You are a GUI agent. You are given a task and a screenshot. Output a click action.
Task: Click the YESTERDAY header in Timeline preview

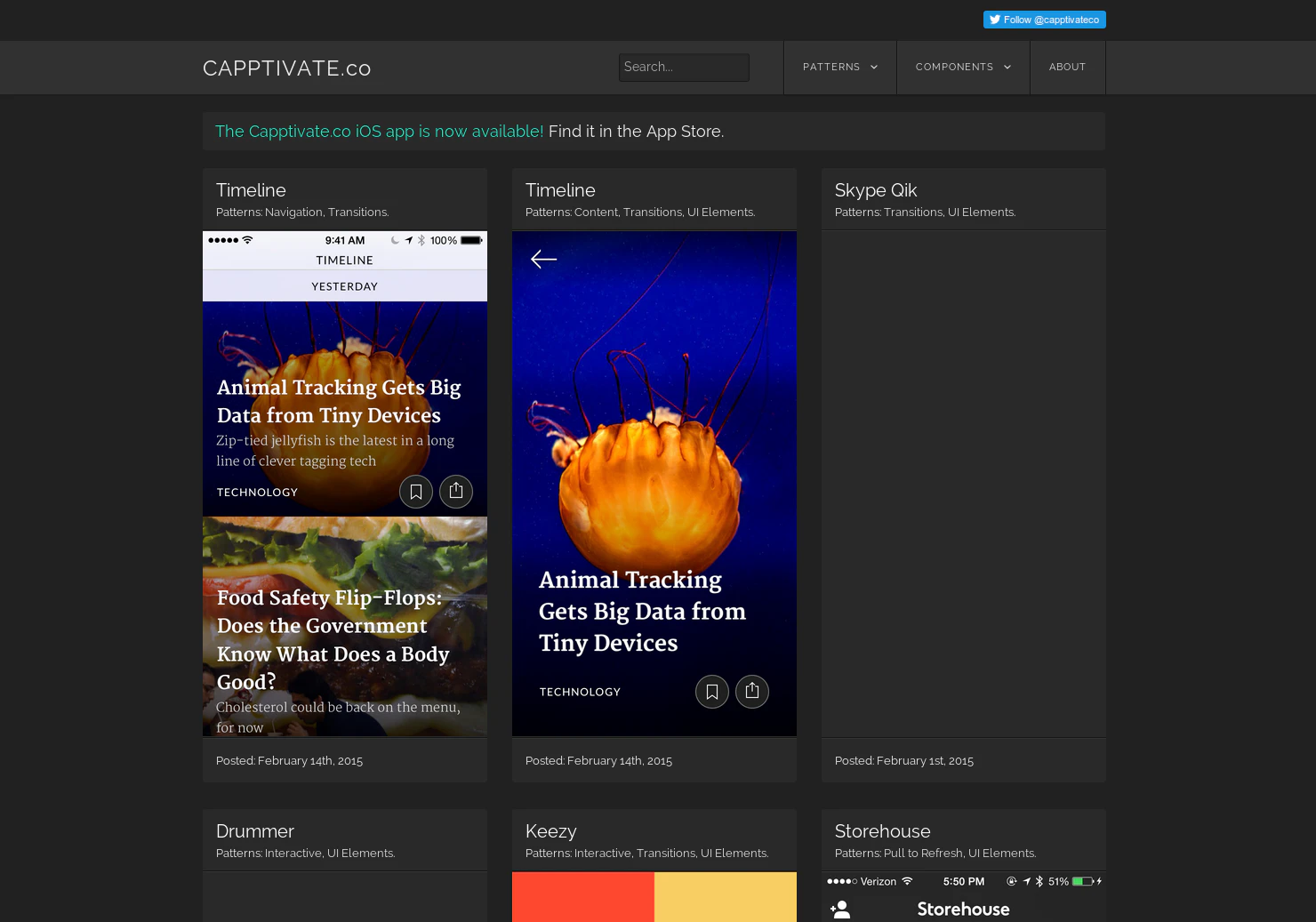(345, 286)
